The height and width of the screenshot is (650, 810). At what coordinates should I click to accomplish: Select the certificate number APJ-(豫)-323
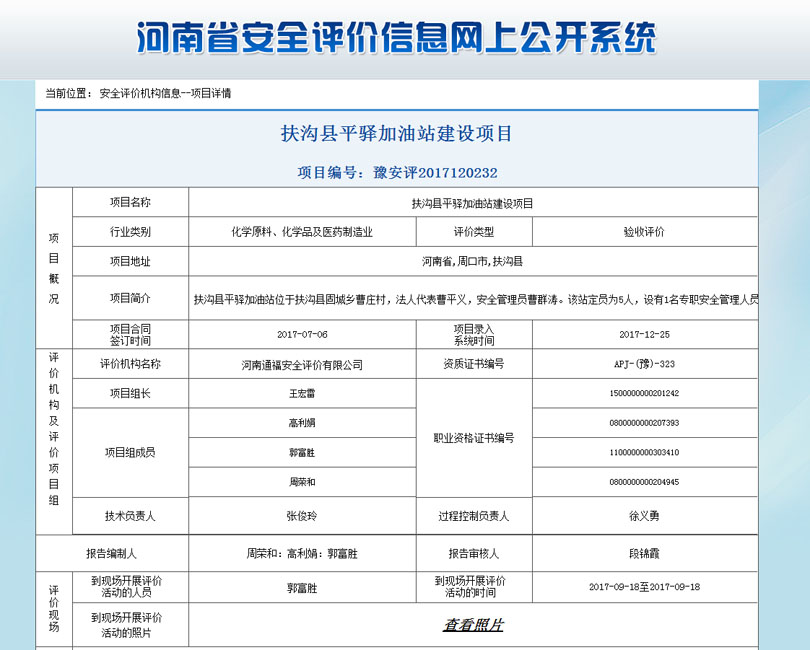645,364
